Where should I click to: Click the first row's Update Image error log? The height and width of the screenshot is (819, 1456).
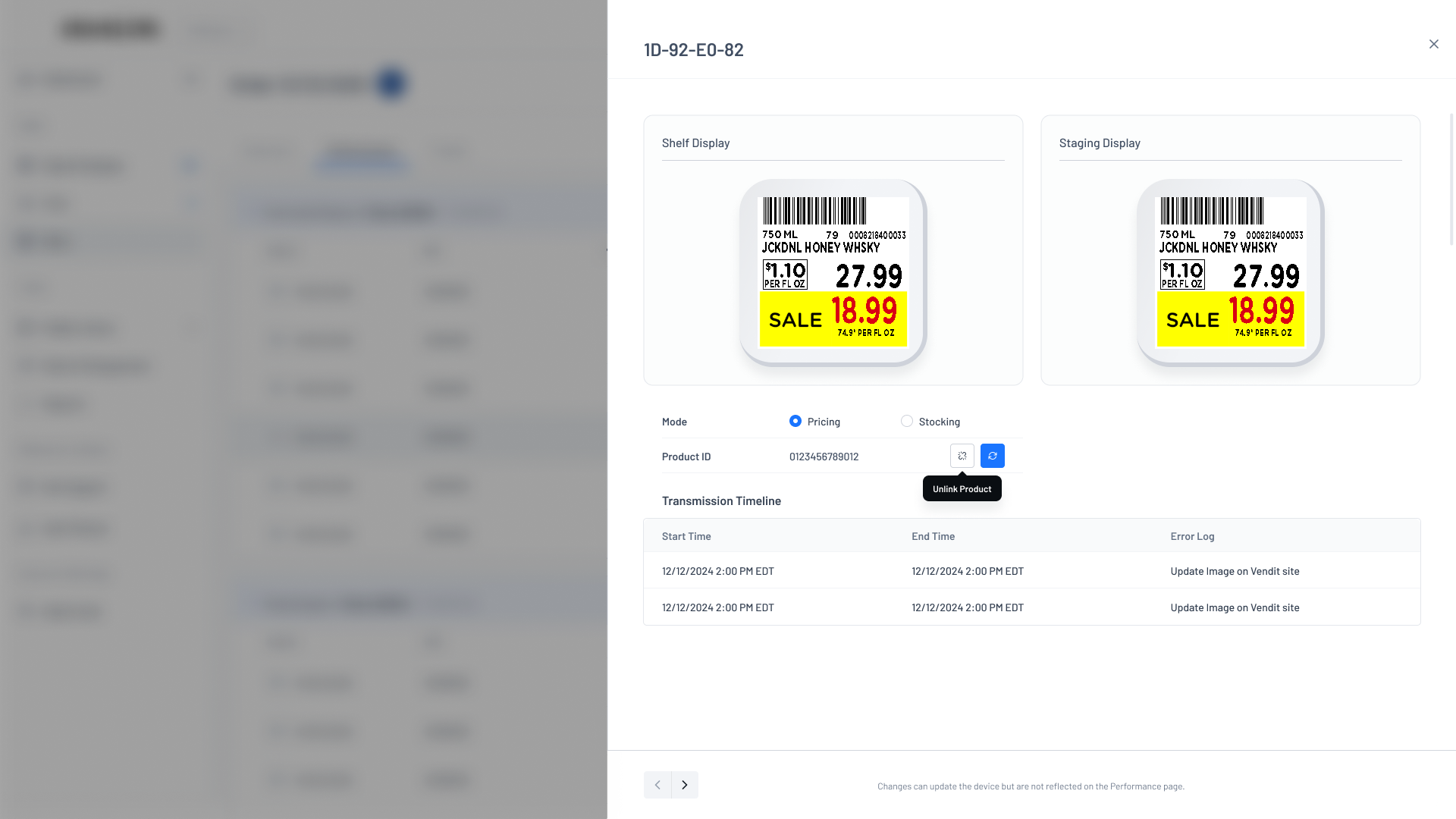pyautogui.click(x=1235, y=571)
